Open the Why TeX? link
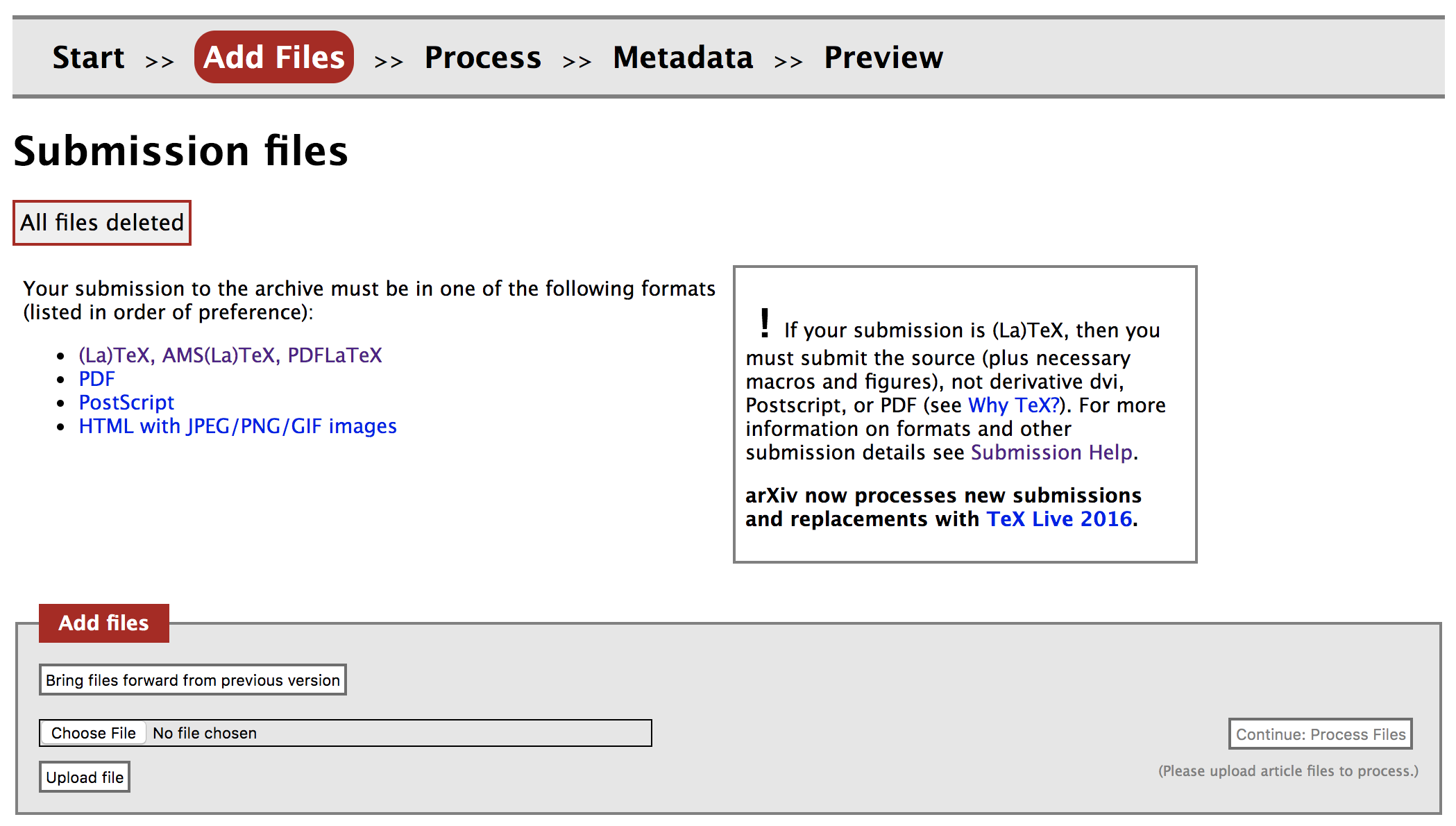1456x826 pixels. click(x=1014, y=405)
